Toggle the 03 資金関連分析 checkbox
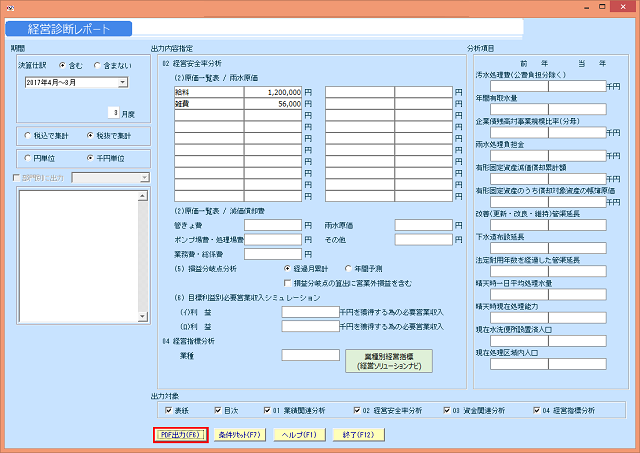Image resolution: width=640 pixels, height=453 pixels. 447,410
